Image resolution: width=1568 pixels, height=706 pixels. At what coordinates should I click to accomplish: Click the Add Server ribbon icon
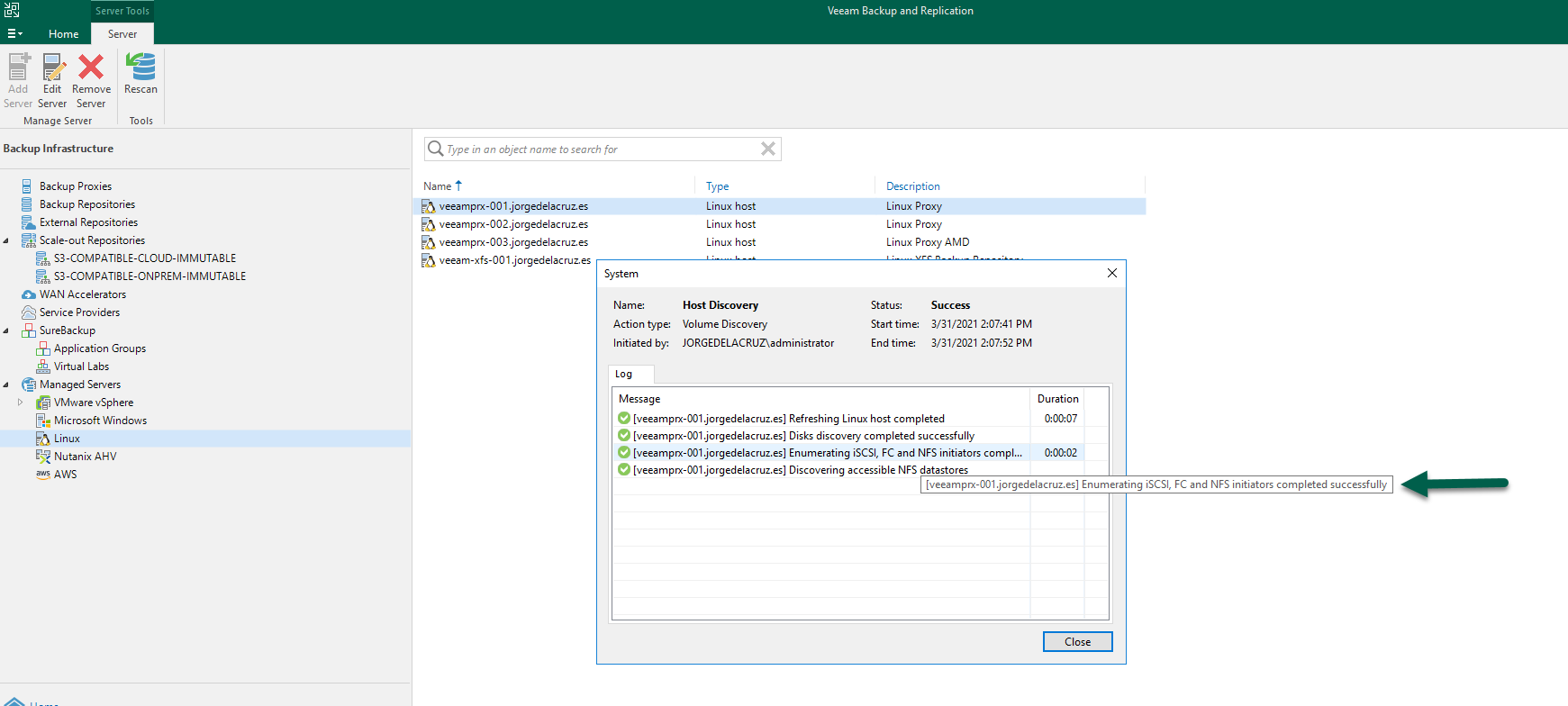[19, 67]
